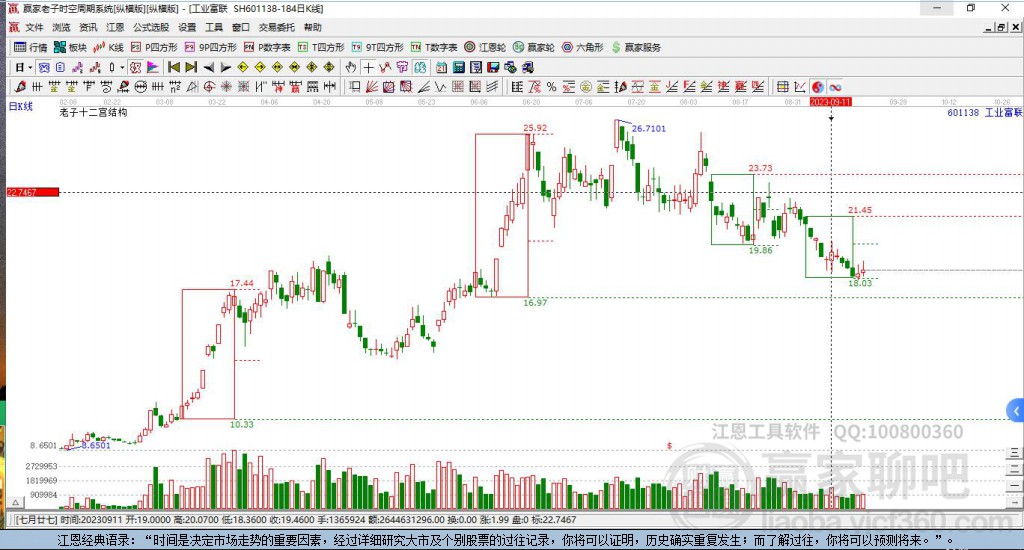Open the T四方形 tool
The width and height of the screenshot is (1024, 550).
pyautogui.click(x=321, y=47)
